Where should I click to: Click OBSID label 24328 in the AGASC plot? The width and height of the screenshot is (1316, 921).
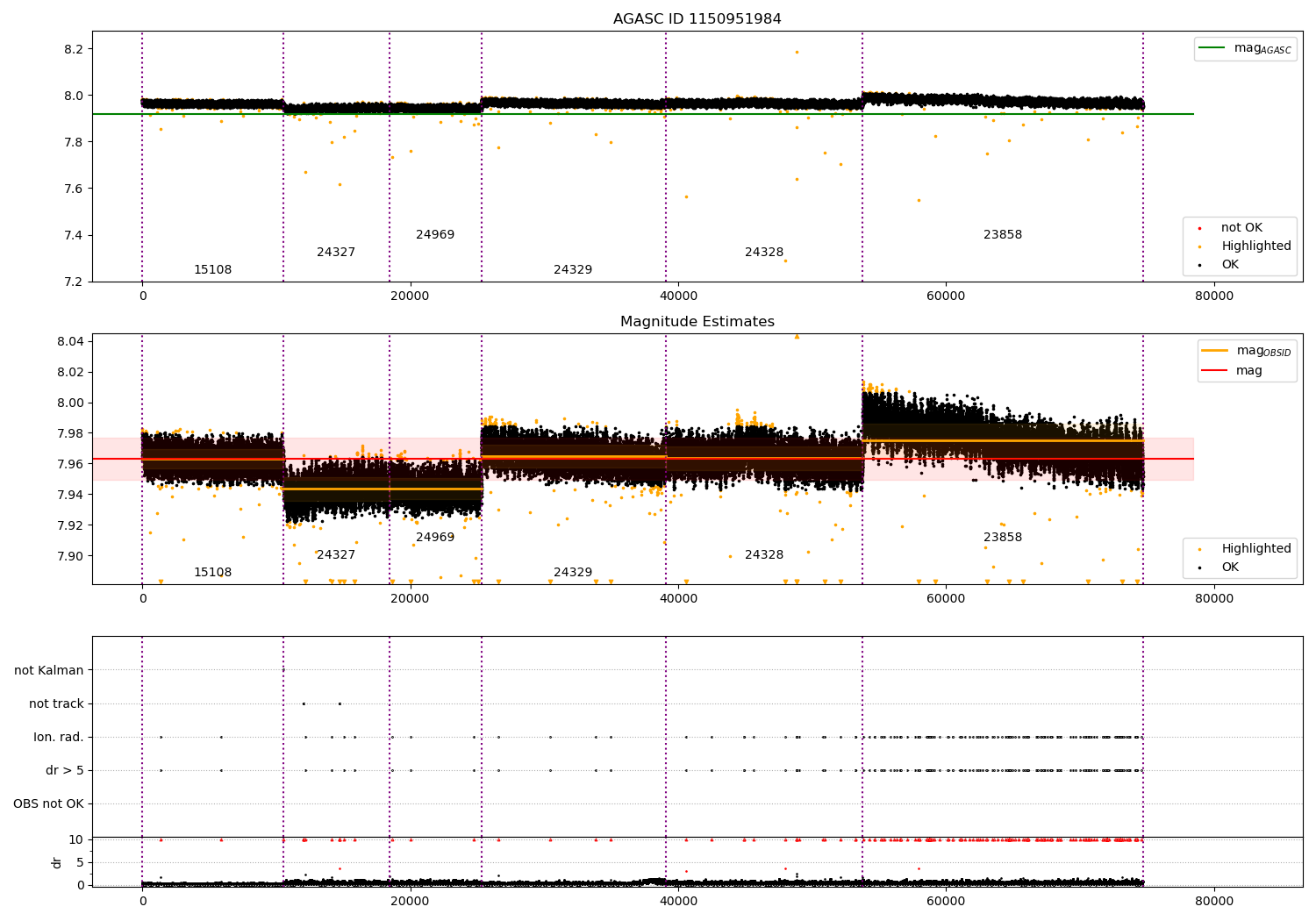click(764, 253)
